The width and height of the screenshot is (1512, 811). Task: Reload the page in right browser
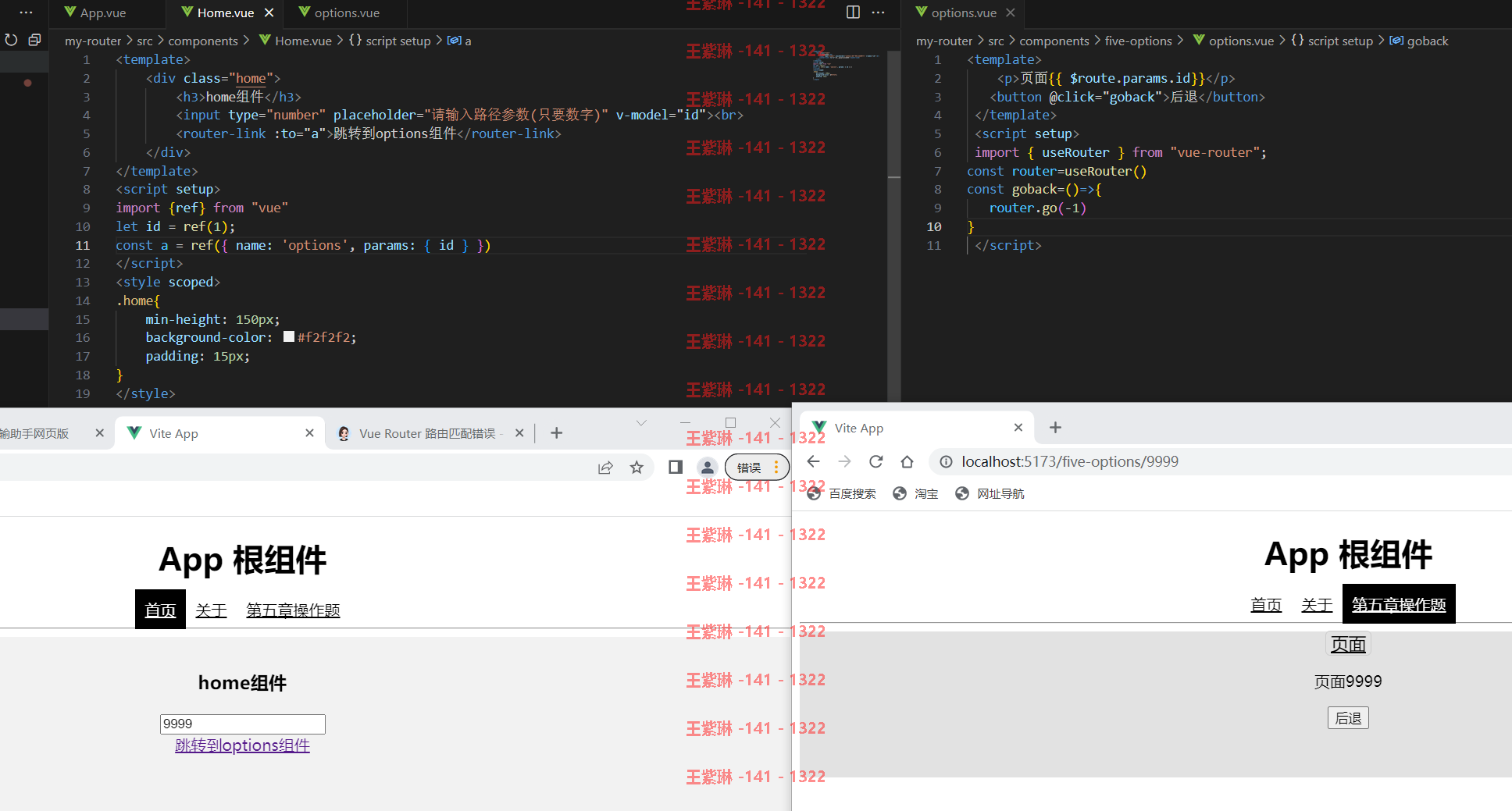[875, 461]
